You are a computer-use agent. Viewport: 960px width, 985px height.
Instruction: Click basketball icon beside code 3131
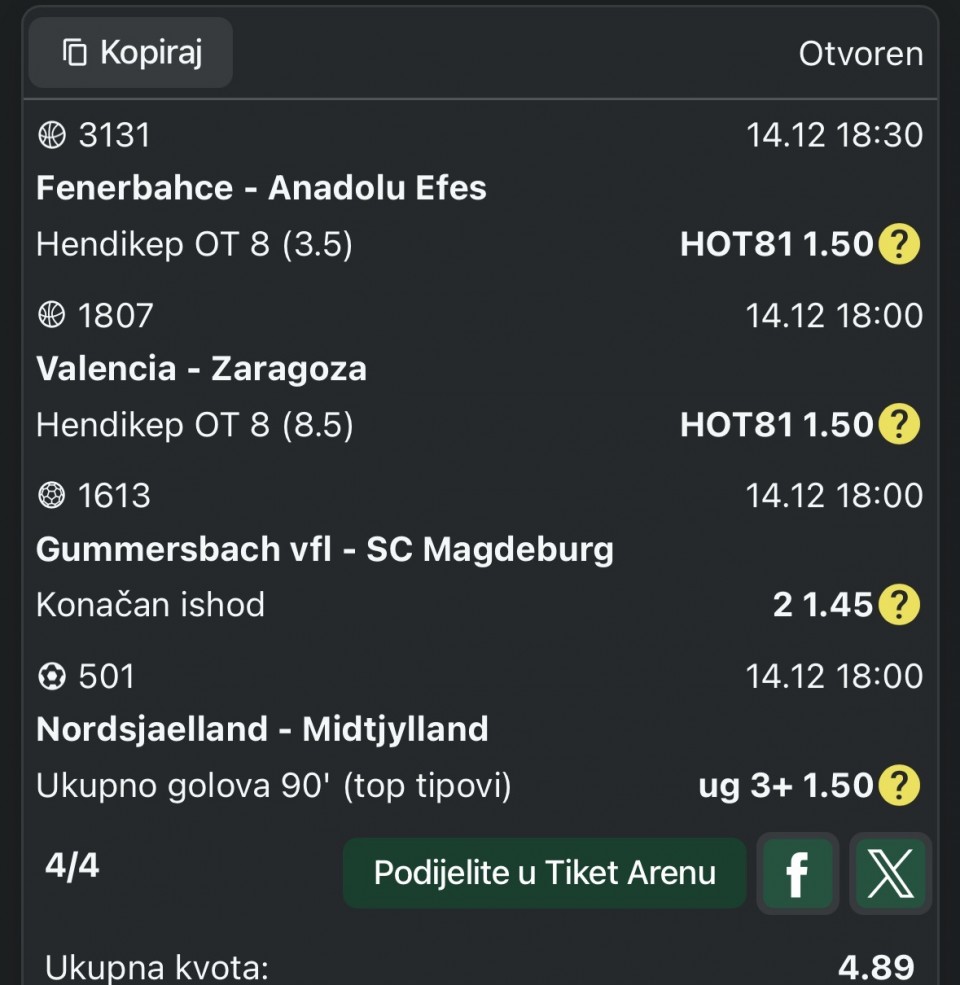coord(51,135)
